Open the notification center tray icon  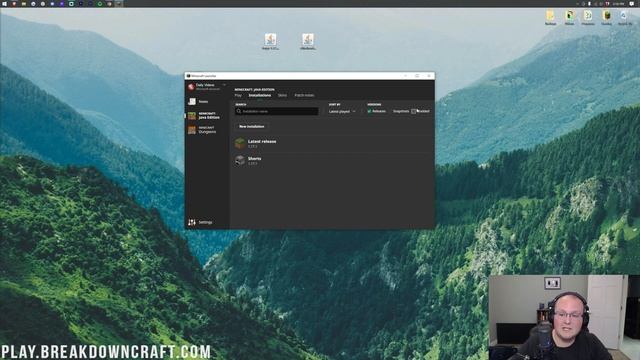(631, 3)
